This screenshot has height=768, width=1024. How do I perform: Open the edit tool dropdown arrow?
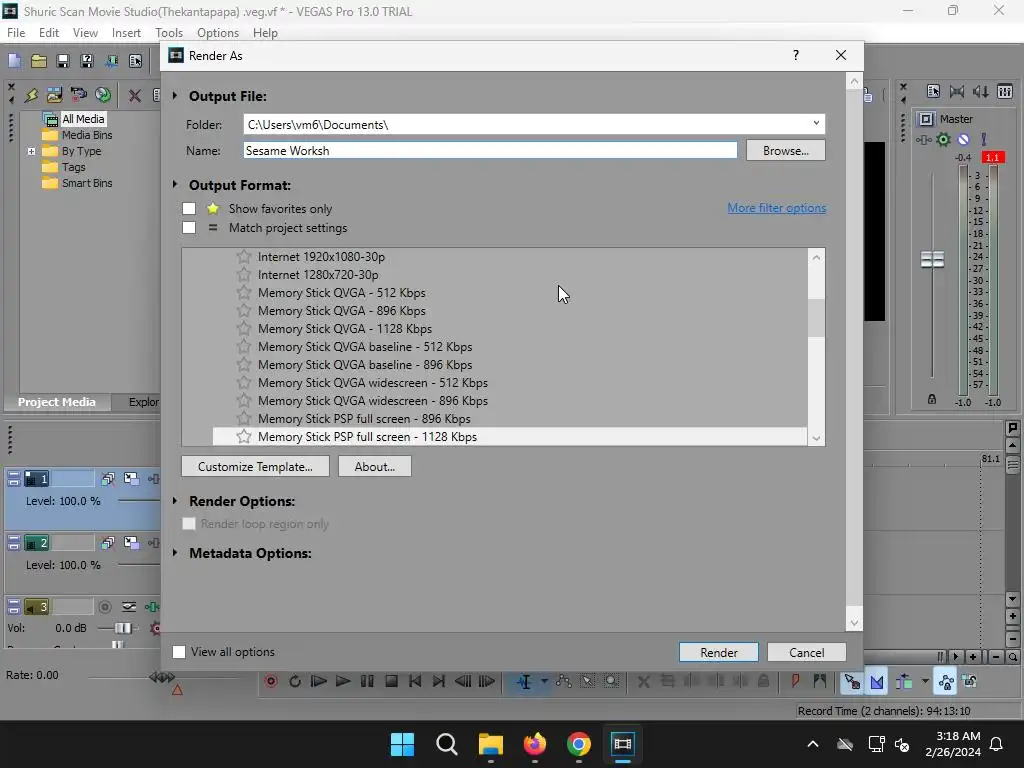(x=544, y=682)
